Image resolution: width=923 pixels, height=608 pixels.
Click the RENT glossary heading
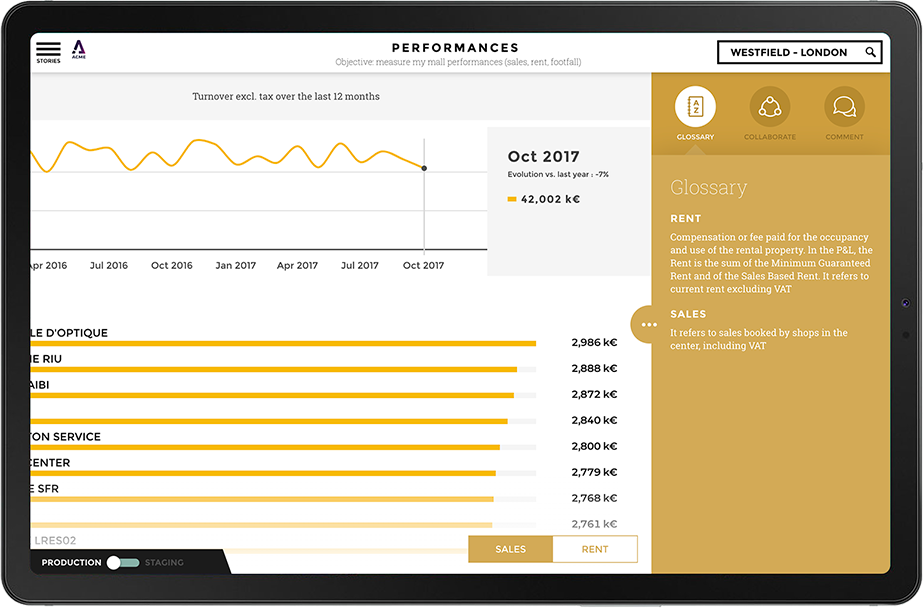[x=686, y=218]
